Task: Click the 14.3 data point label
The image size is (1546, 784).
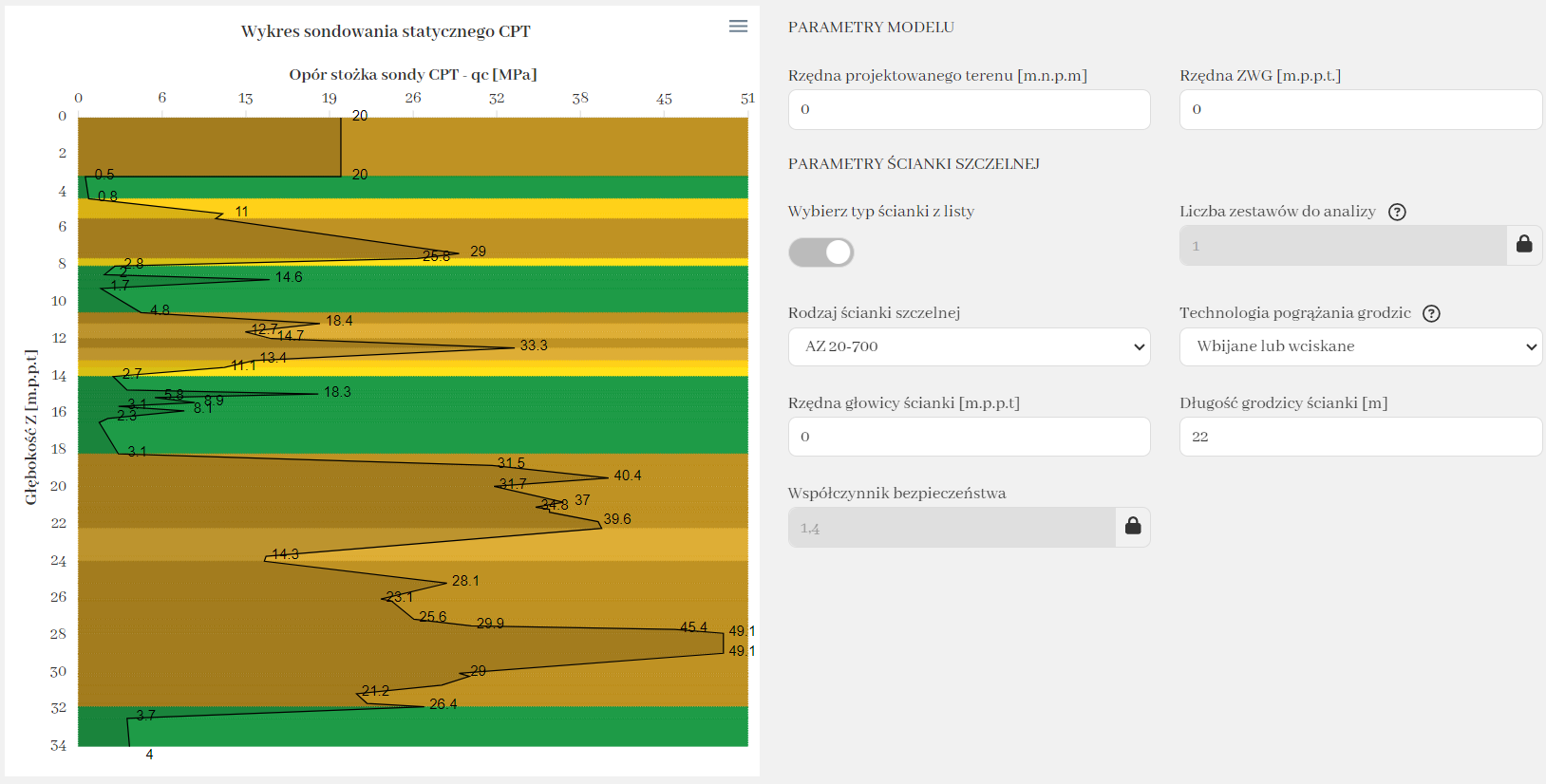Action: 285,554
